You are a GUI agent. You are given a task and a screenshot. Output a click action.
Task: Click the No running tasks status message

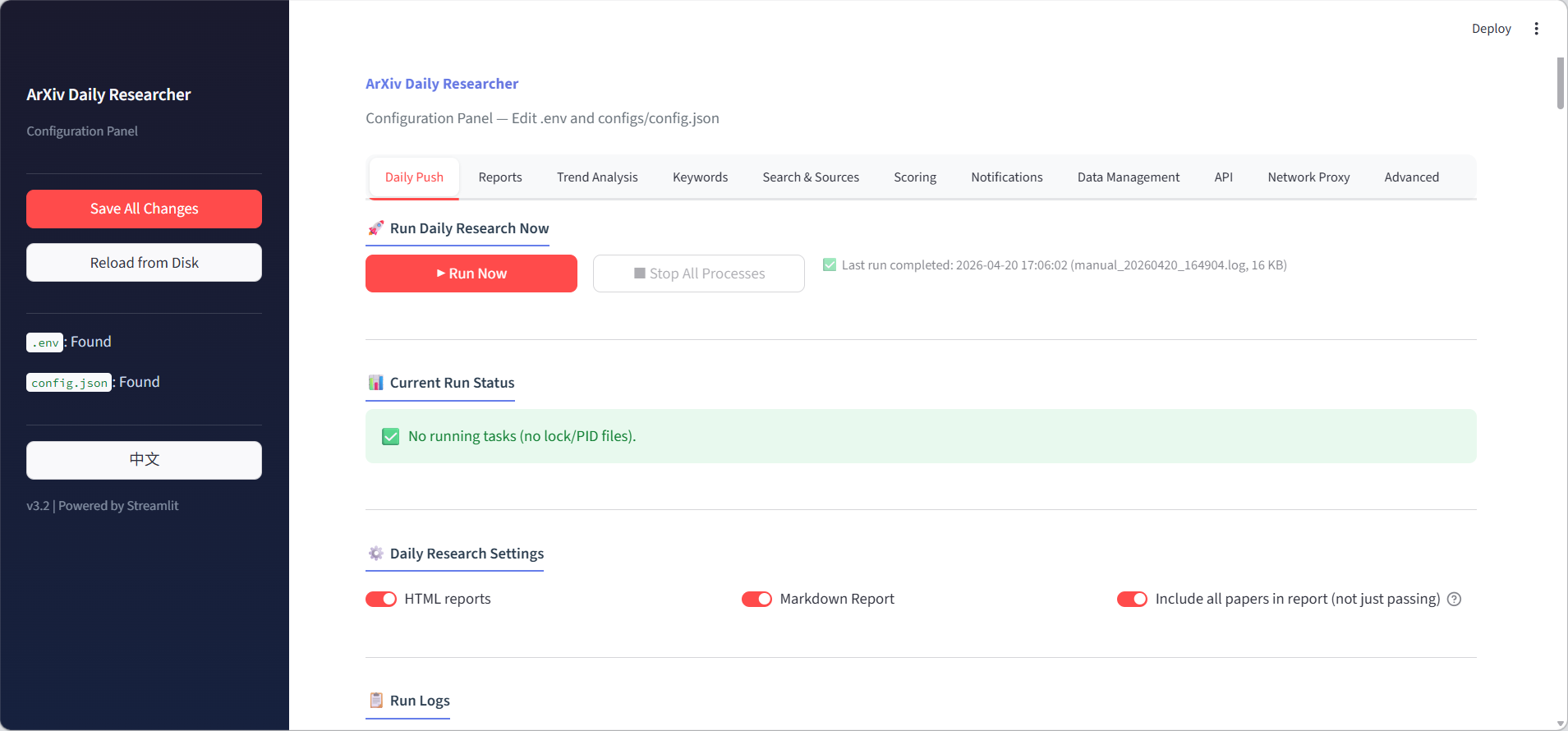click(x=522, y=436)
